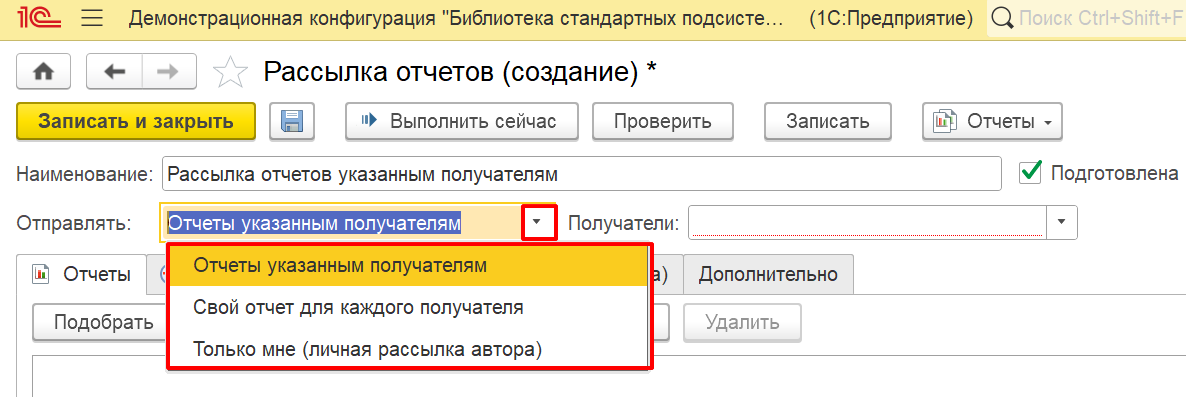Choose Свой отчет для каждого получателя

tap(408, 308)
